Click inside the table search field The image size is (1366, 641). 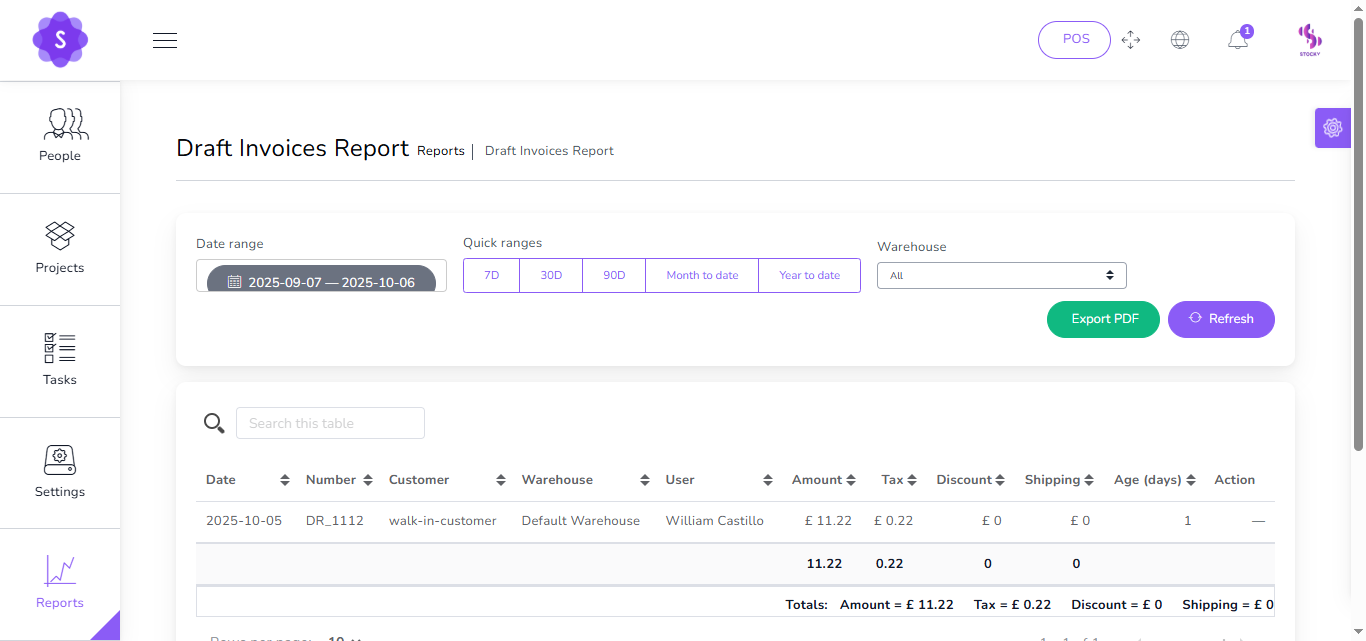(x=330, y=423)
